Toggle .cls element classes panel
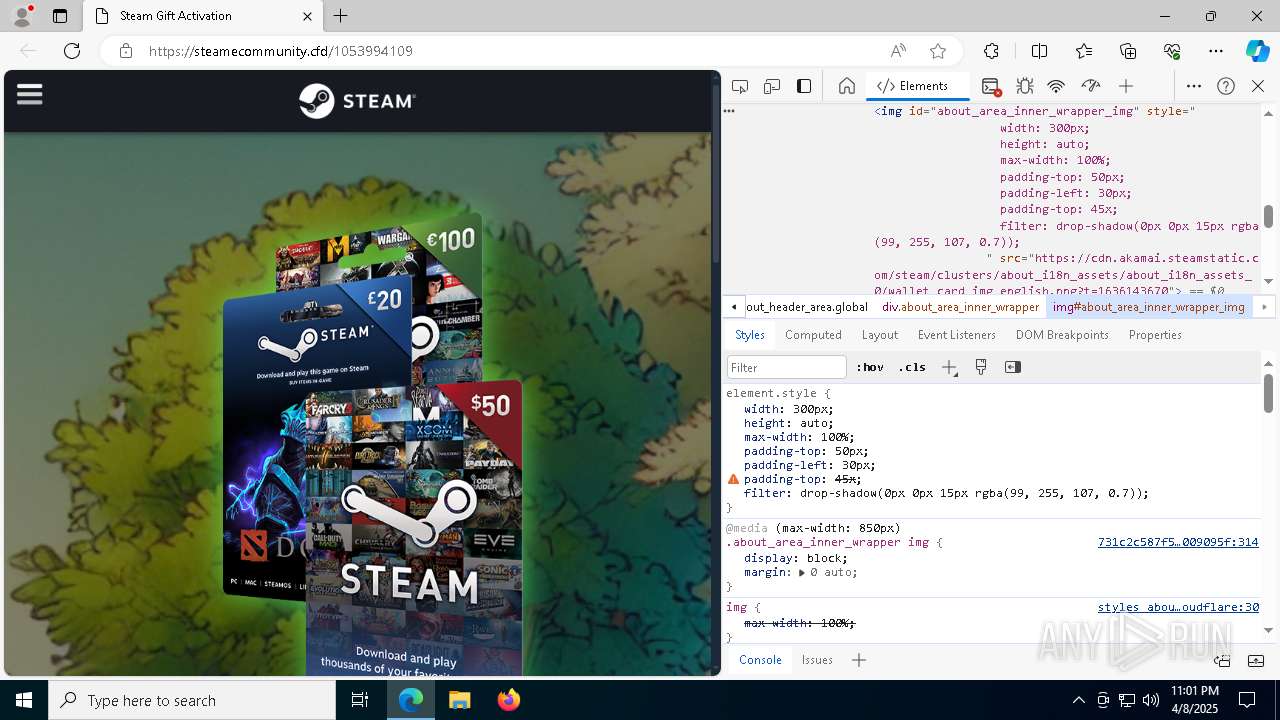 tap(912, 367)
